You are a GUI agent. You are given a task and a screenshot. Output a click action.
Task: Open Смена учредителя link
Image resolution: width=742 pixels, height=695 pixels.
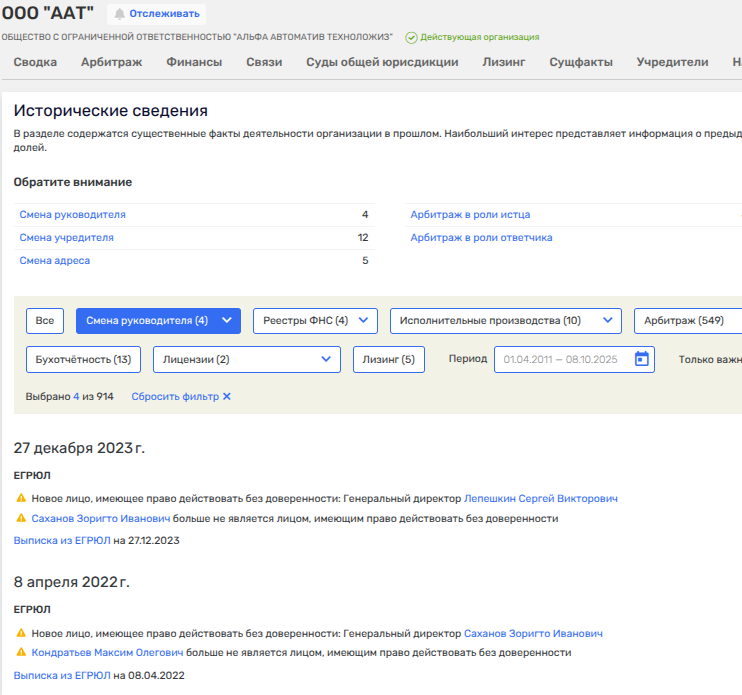tap(67, 238)
